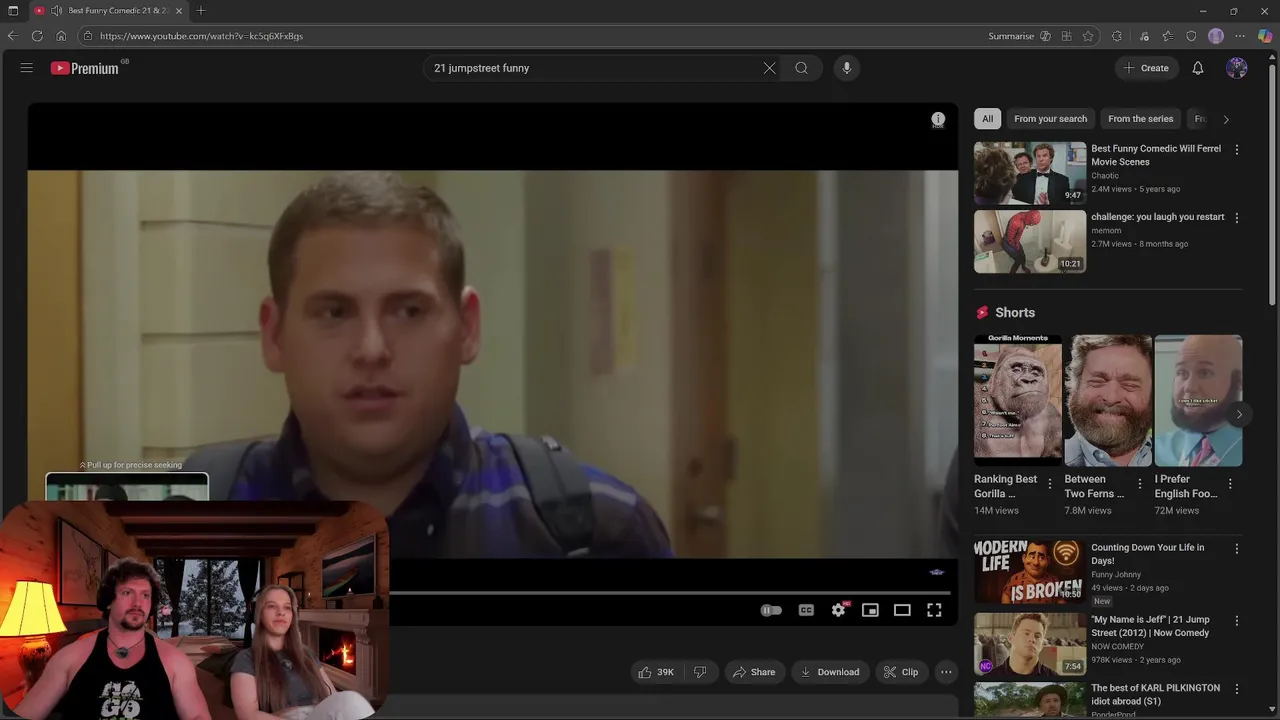1280x720 pixels.
Task: Open a new browser tab
Action: pyautogui.click(x=201, y=11)
